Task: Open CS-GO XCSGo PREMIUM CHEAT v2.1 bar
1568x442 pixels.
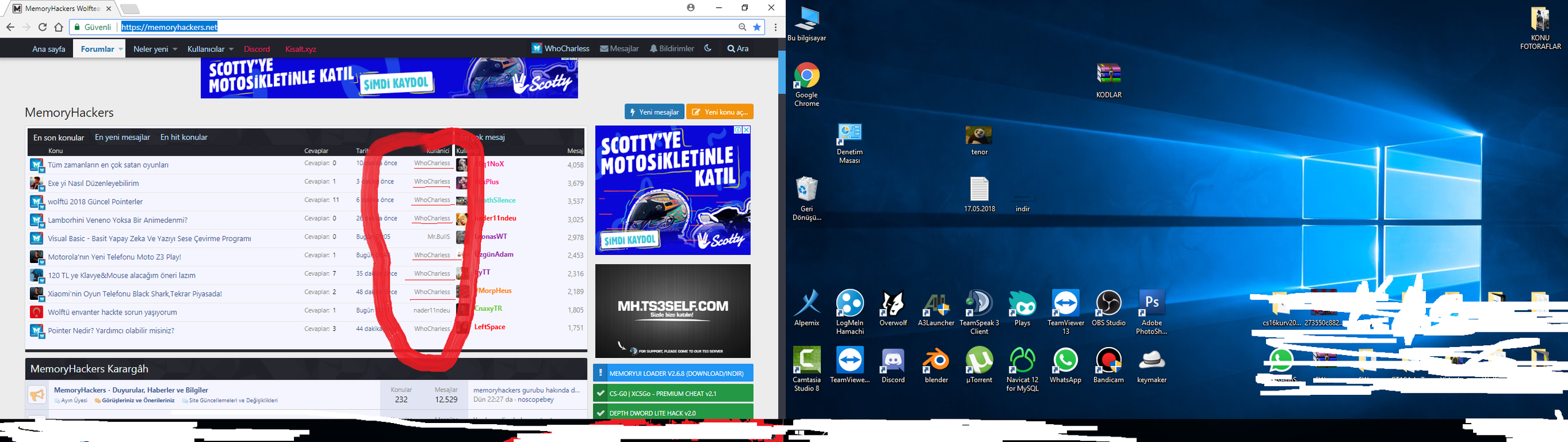Action: (673, 393)
